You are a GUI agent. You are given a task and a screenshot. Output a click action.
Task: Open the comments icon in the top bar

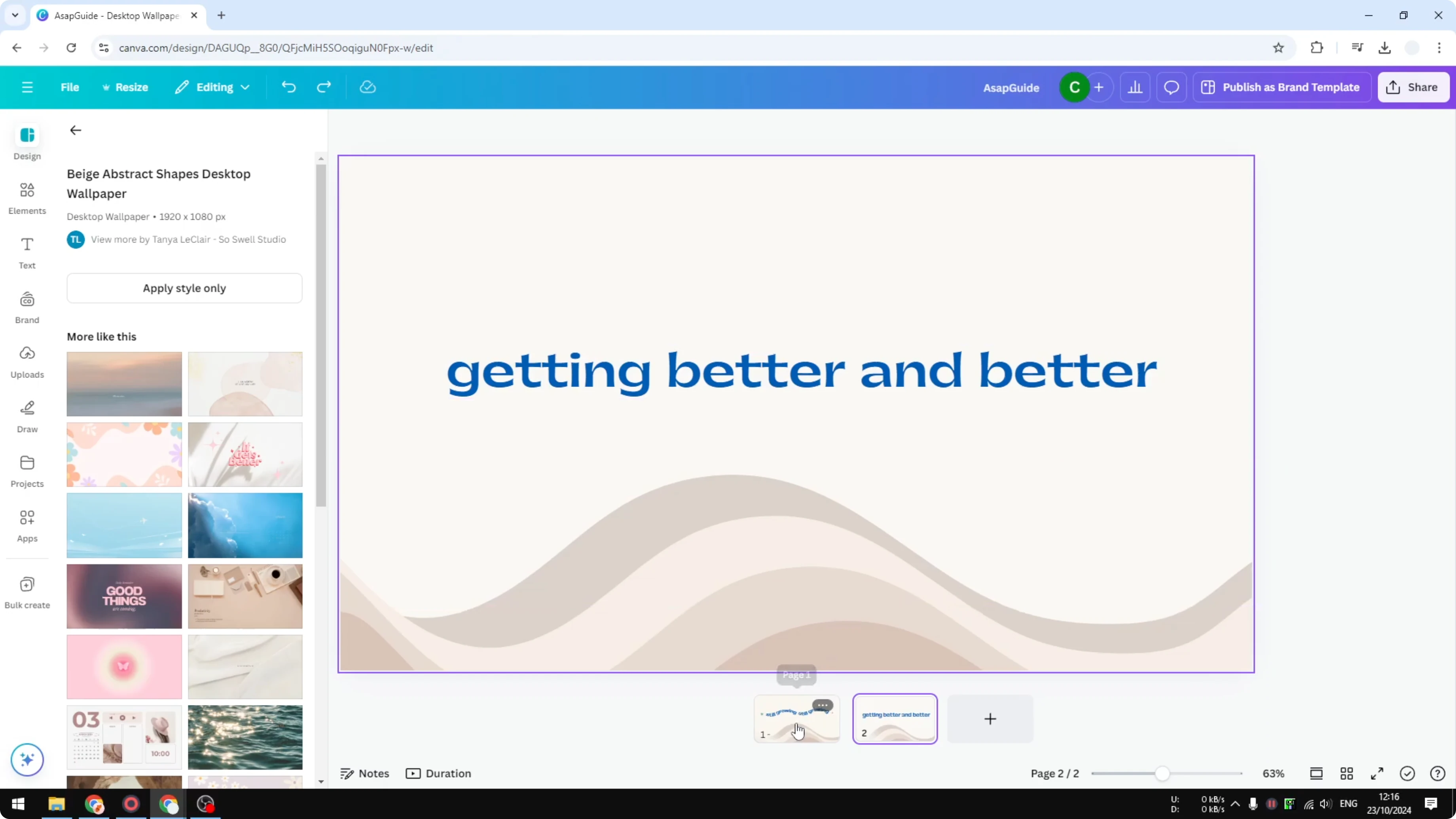[1171, 87]
